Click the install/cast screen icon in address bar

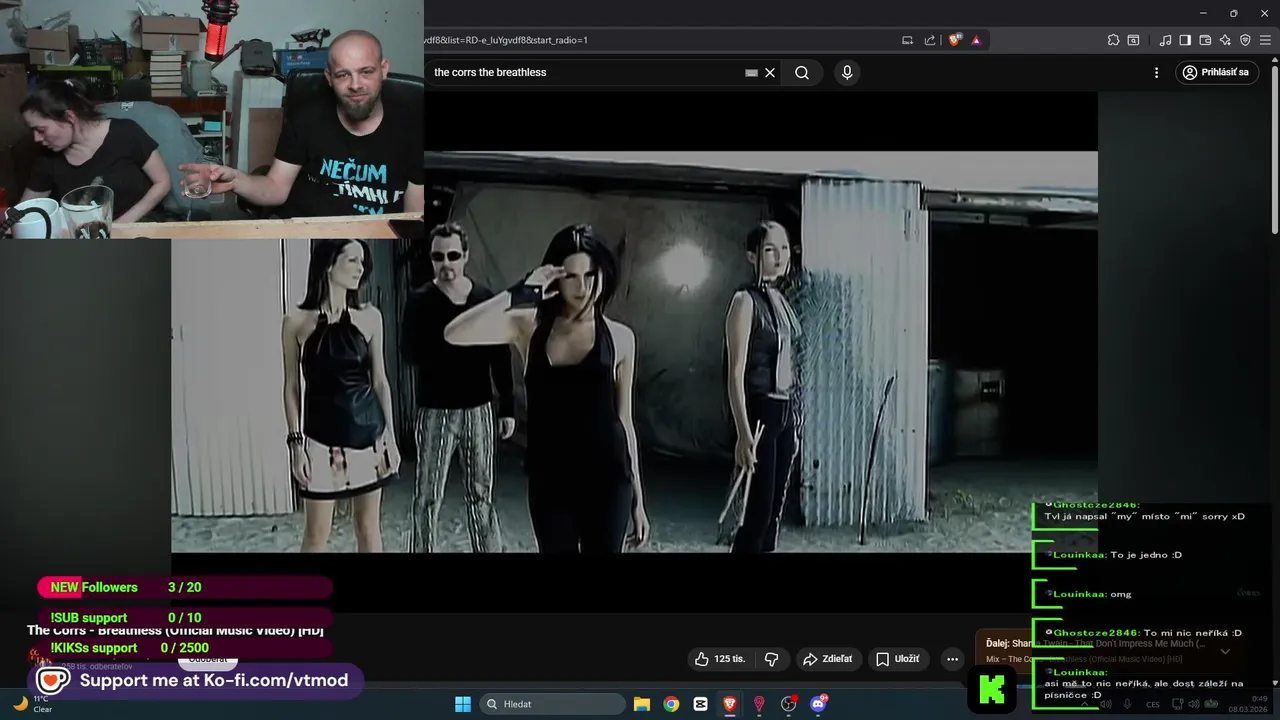coord(908,40)
